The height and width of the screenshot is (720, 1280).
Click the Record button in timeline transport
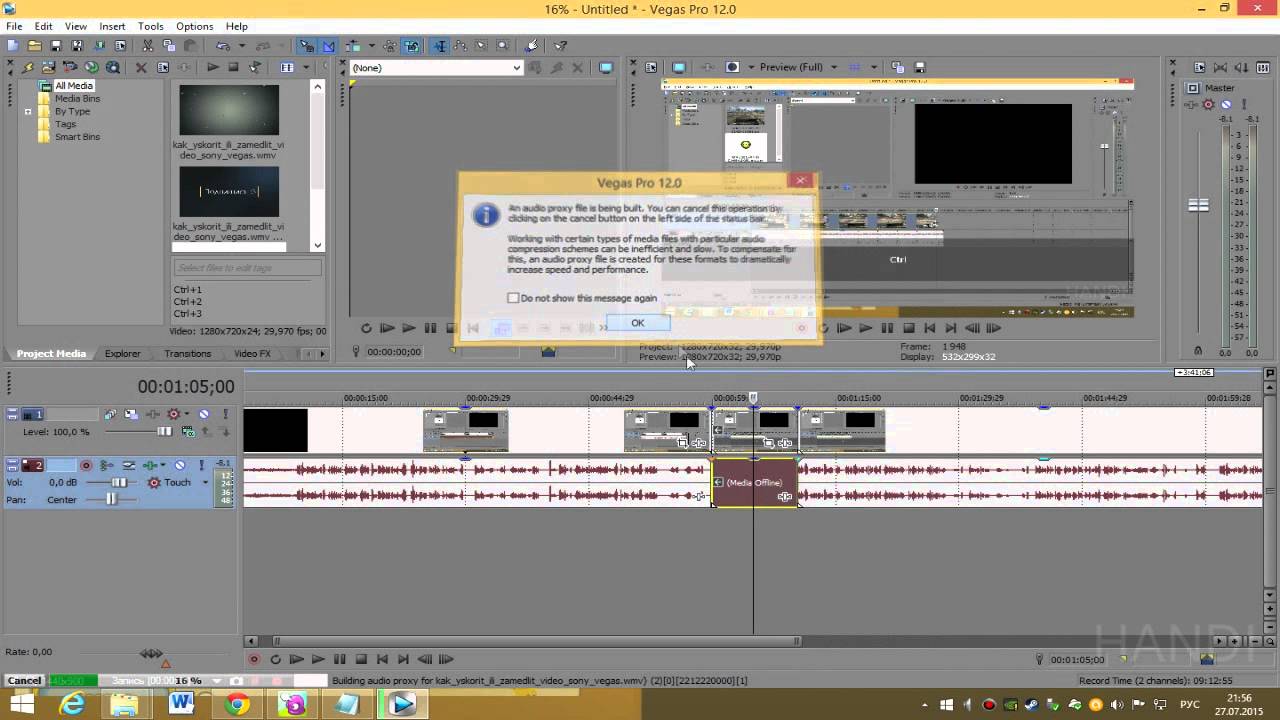[254, 659]
